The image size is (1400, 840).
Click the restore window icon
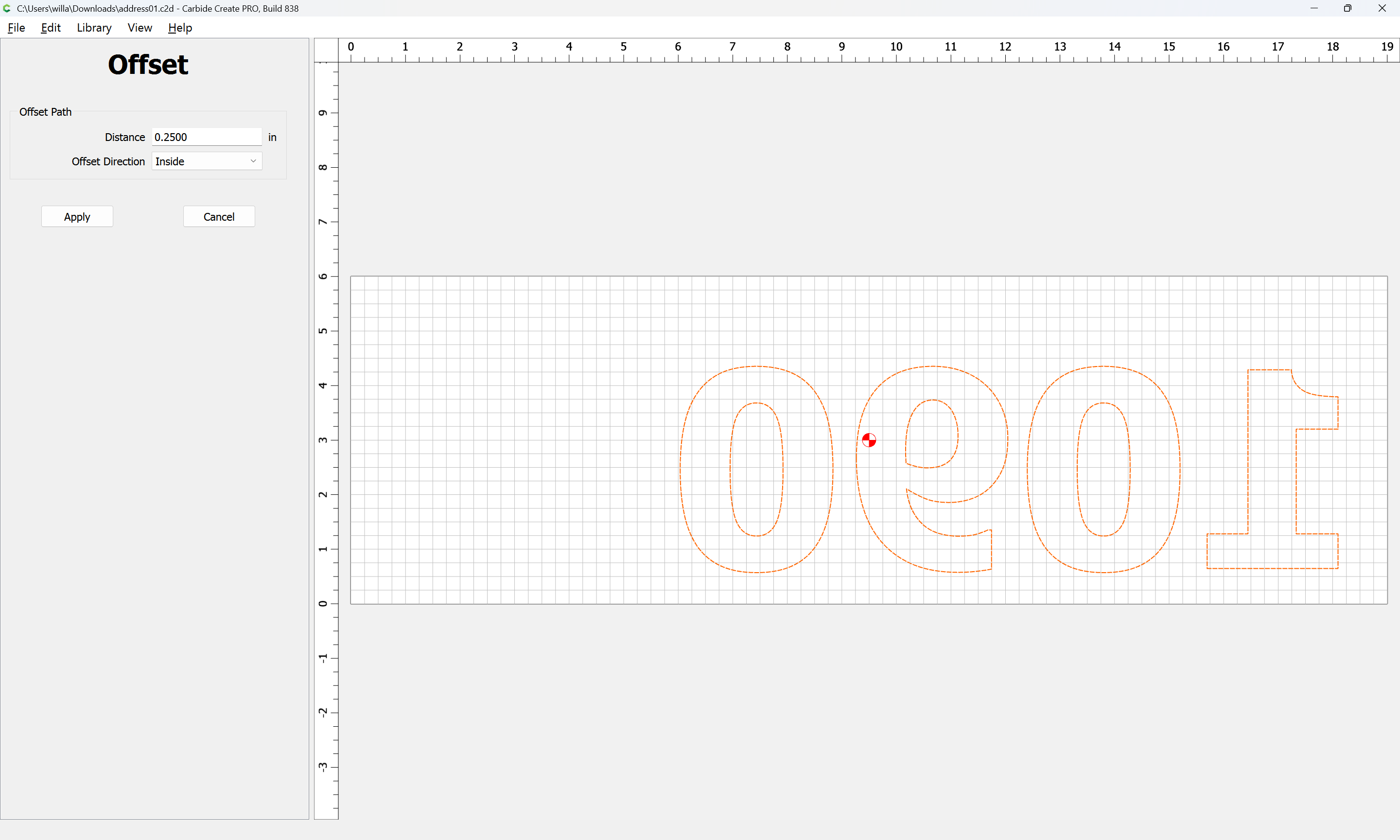click(1347, 8)
